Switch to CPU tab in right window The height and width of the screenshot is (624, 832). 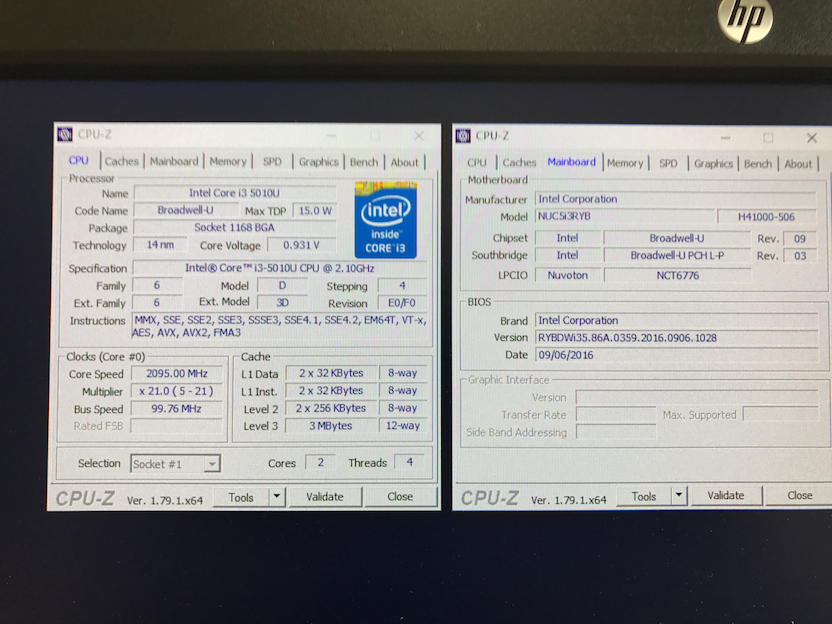(x=477, y=163)
